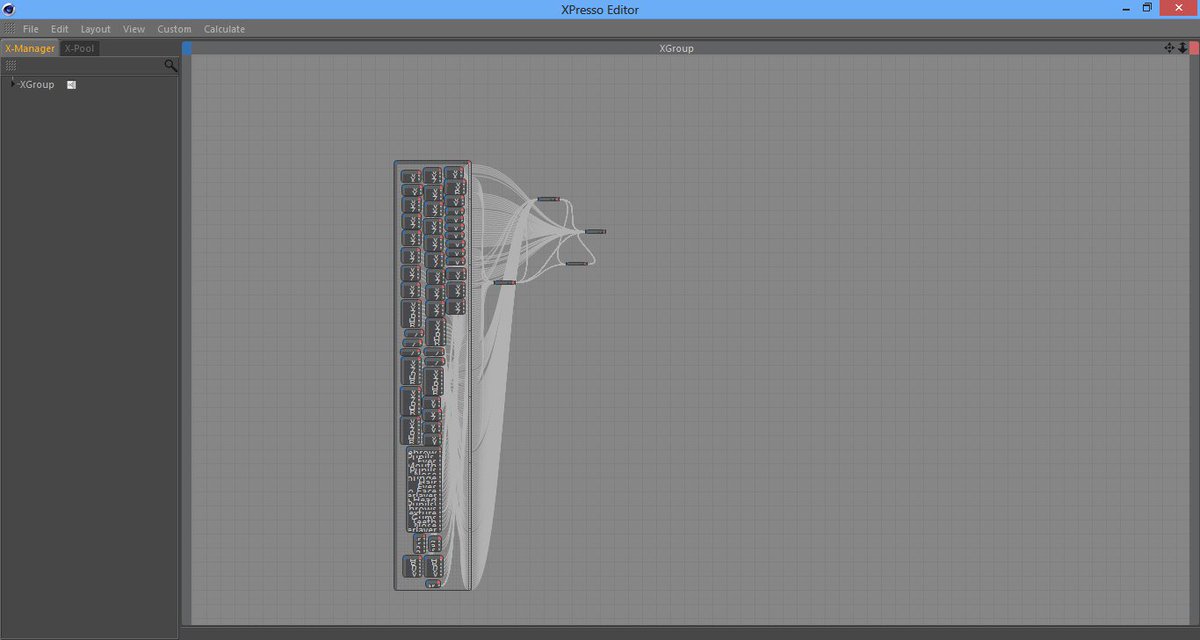Select XGroup in the X-Manager tree
Image resolution: width=1200 pixels, height=640 pixels.
pyautogui.click(x=37, y=85)
